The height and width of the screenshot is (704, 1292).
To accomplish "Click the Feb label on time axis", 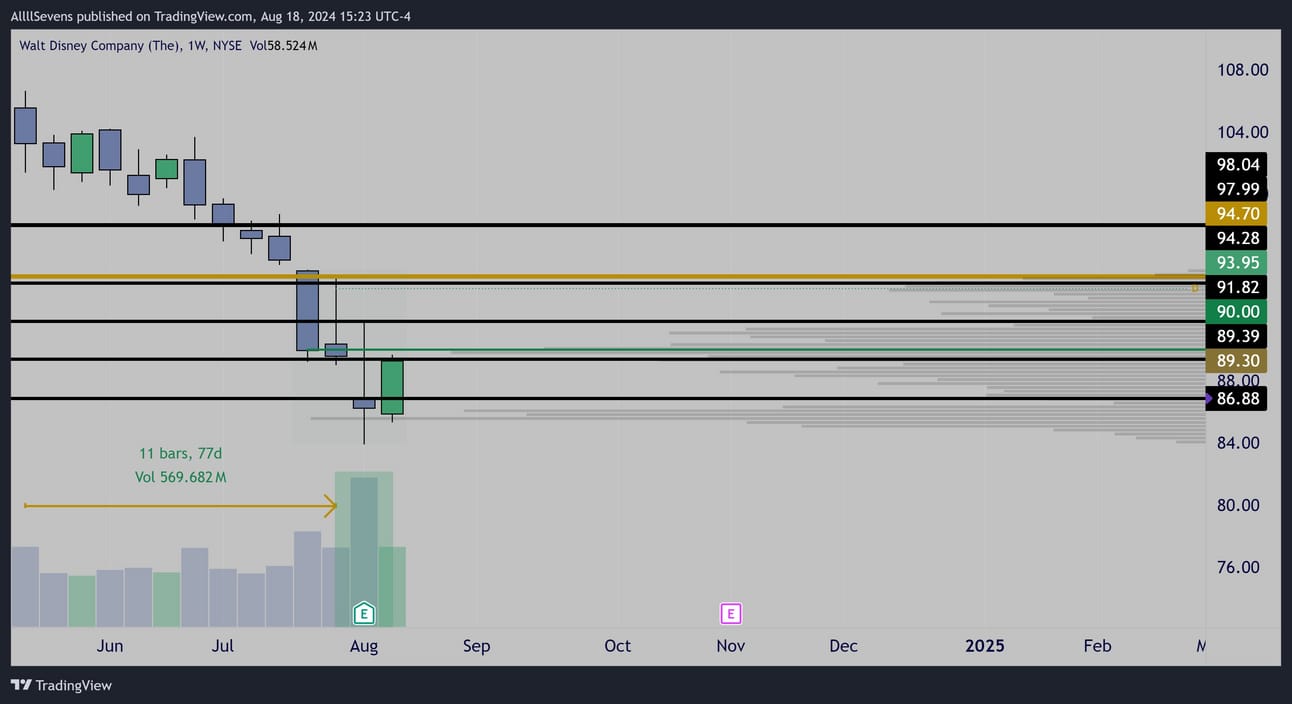I will (1098, 646).
